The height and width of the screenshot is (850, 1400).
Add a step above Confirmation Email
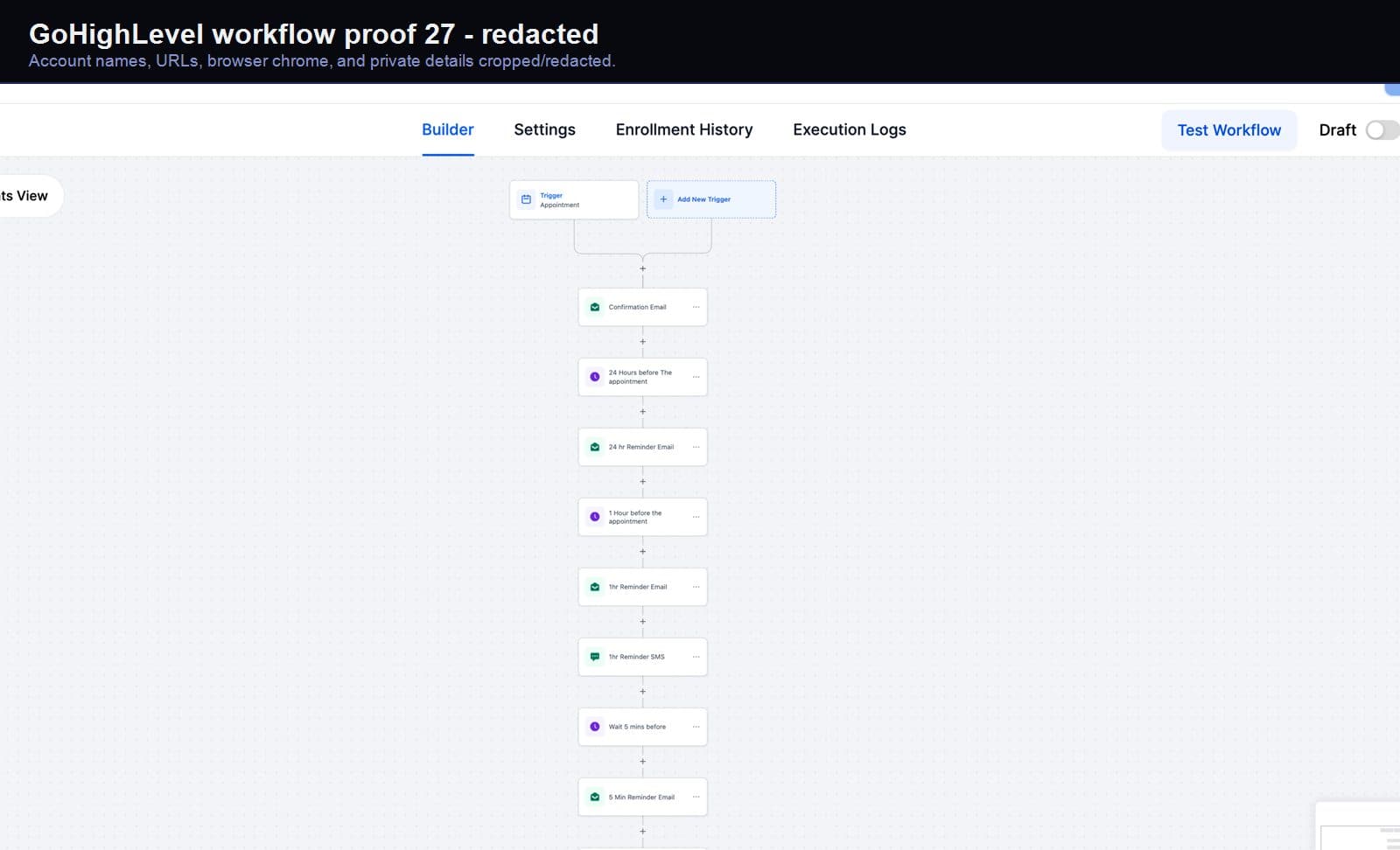643,268
